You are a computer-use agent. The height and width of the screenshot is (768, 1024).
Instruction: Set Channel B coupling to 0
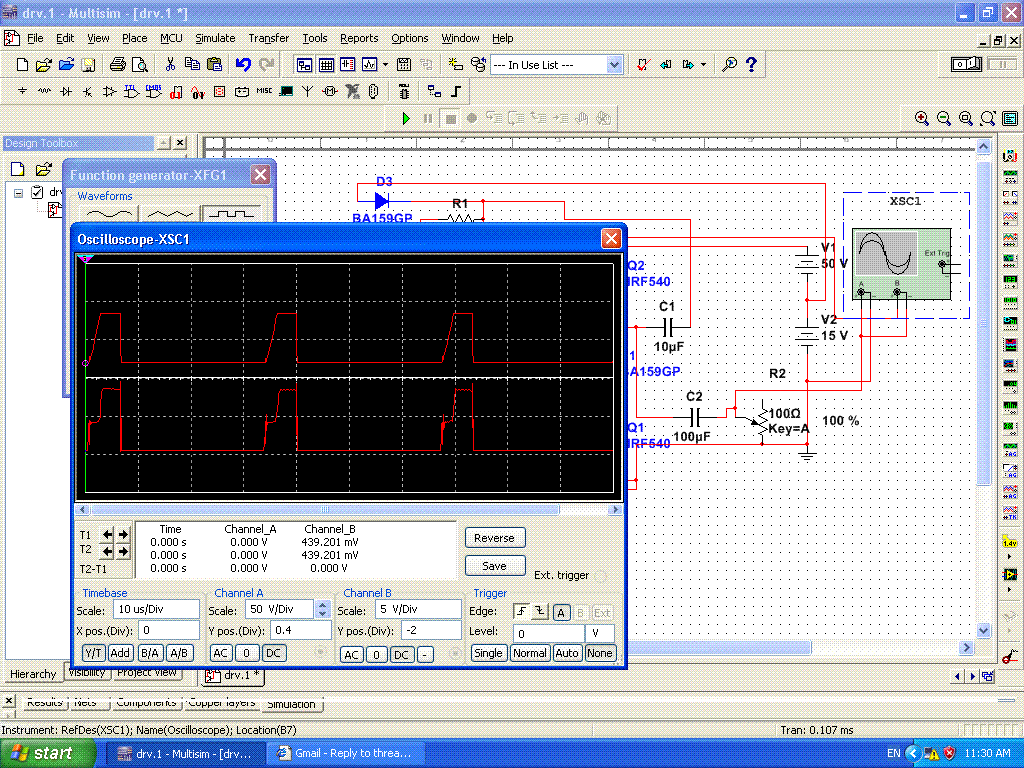(x=376, y=654)
